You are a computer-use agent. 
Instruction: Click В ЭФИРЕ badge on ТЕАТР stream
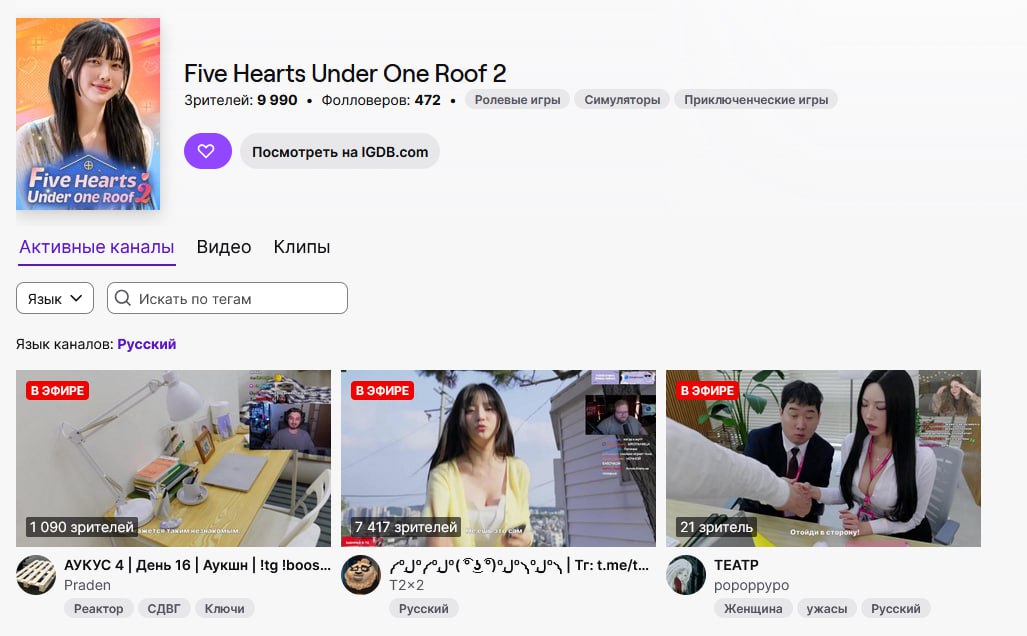[707, 390]
